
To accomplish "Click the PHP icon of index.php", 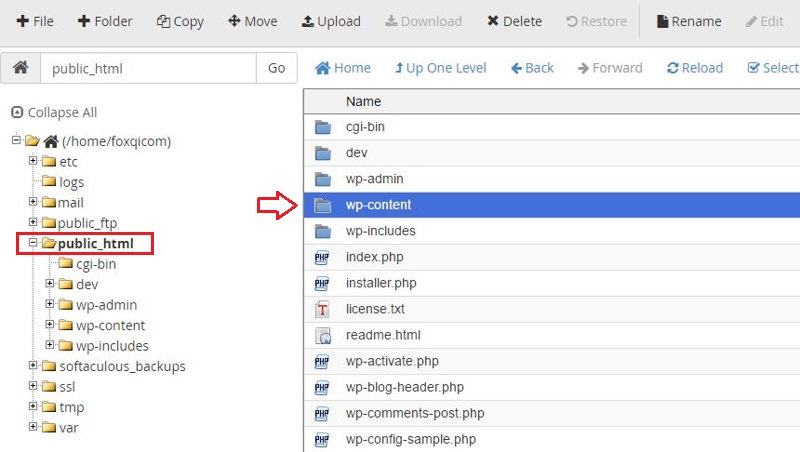I will point(322,257).
